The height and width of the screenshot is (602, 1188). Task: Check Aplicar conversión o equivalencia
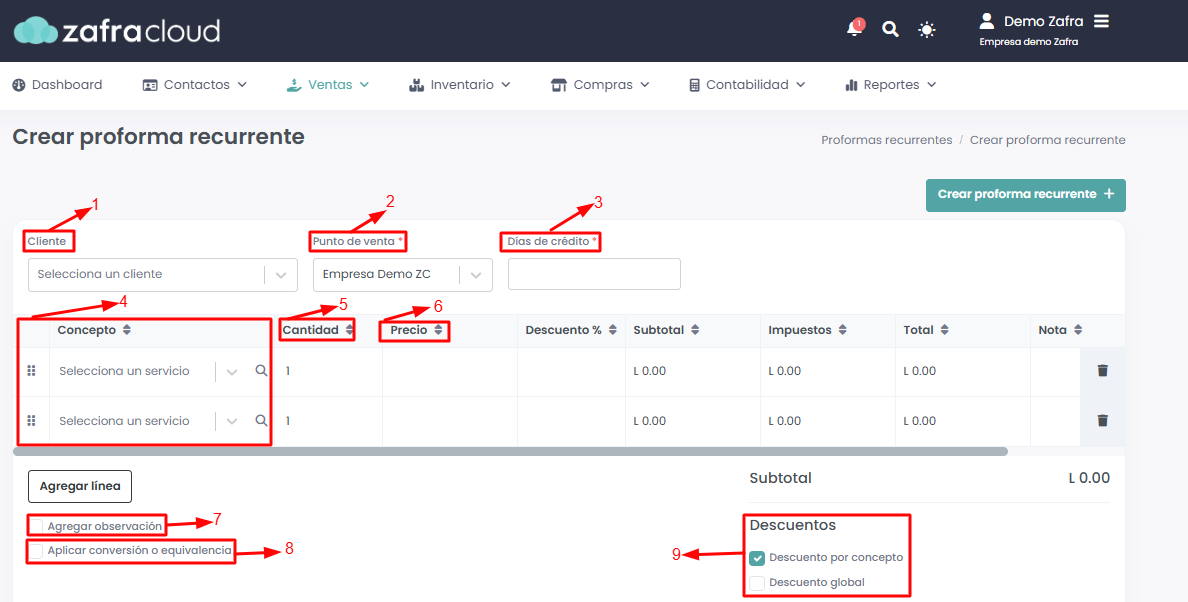click(36, 551)
